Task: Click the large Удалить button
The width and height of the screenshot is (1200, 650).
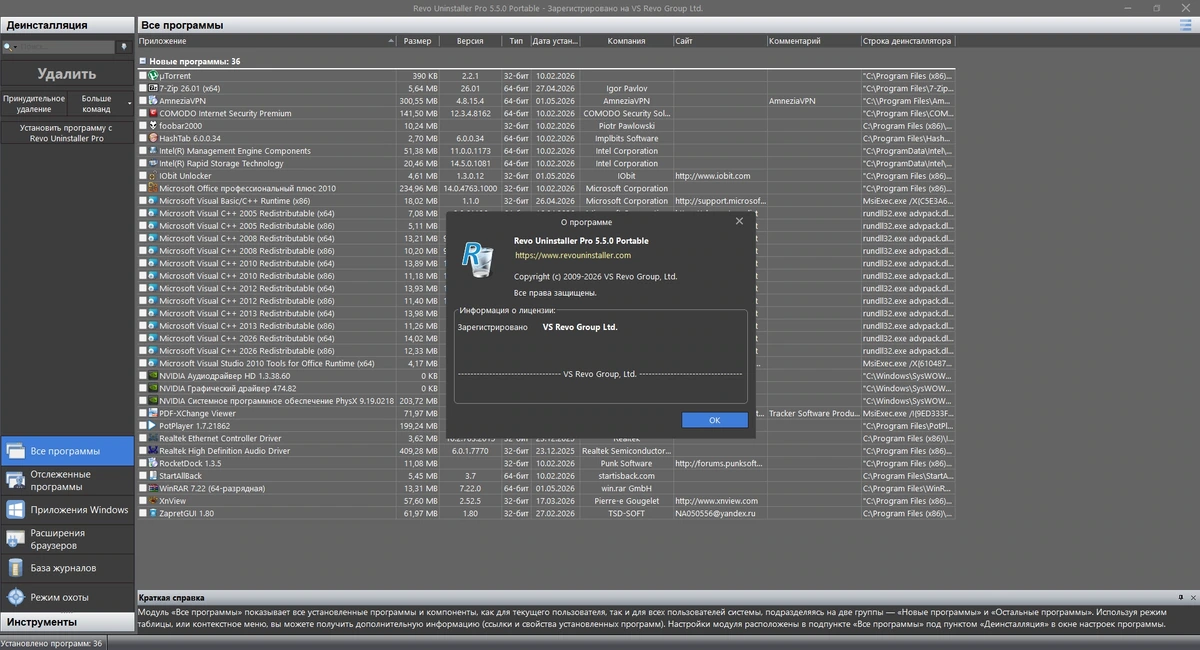Action: tap(67, 73)
